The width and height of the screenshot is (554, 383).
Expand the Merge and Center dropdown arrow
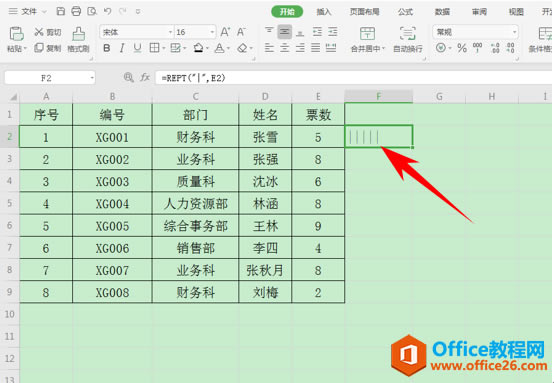[384, 48]
